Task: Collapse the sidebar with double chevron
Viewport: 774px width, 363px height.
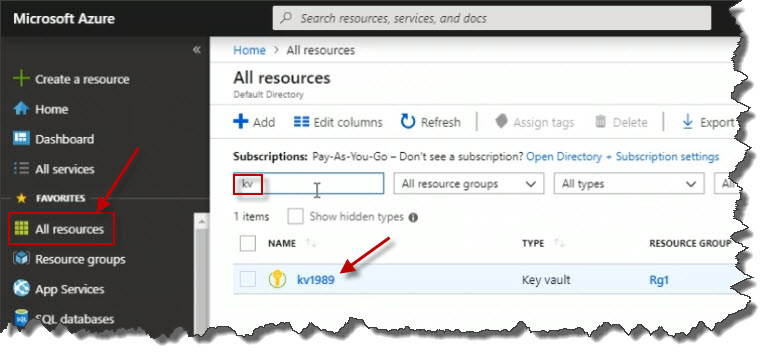Action: (x=196, y=50)
